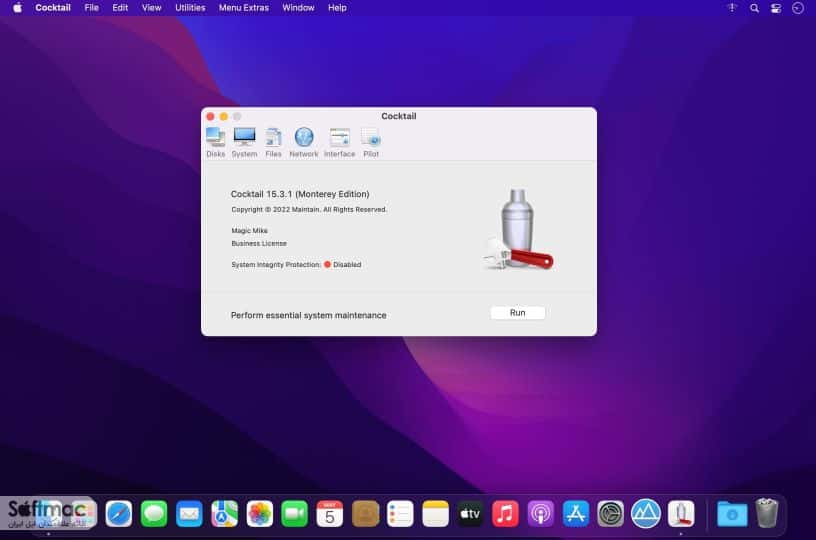Open the Calendar app in Dock
816x540 pixels.
[330, 514]
